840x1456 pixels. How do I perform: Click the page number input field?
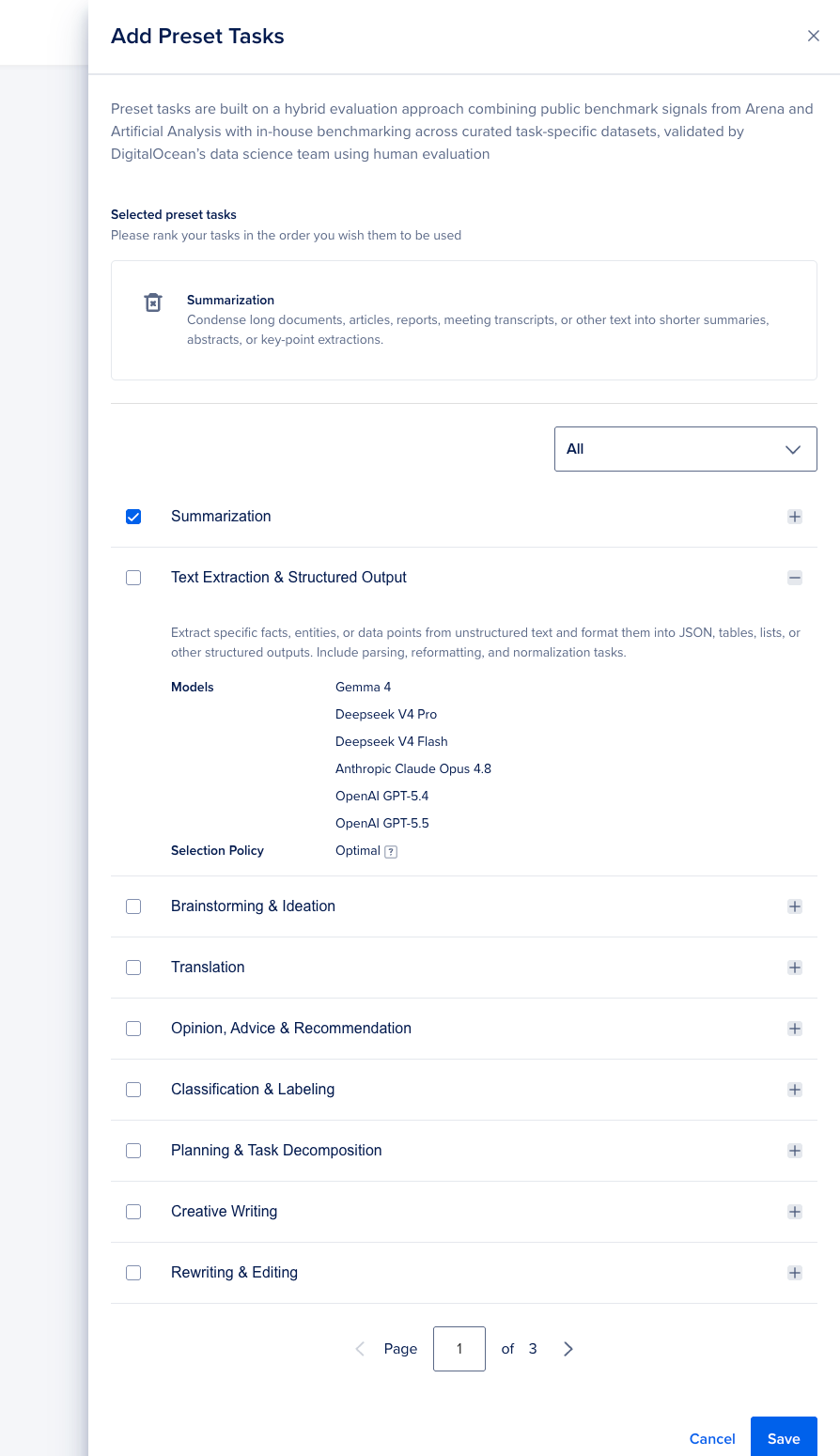click(x=459, y=1349)
